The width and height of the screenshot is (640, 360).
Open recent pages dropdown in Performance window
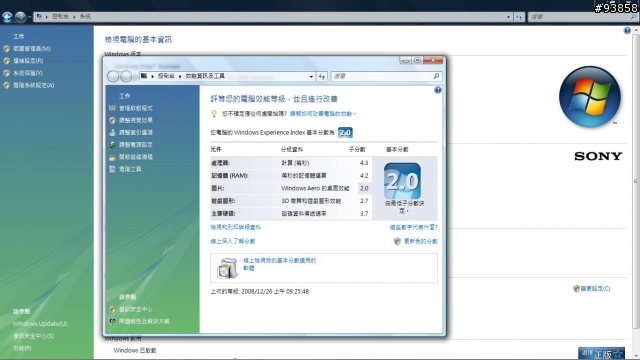coord(135,76)
